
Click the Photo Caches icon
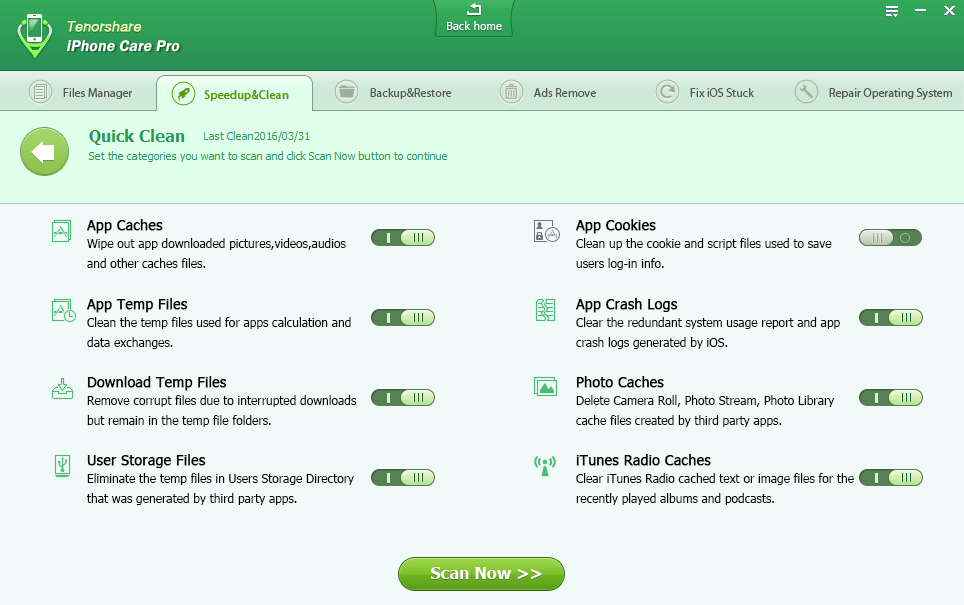click(545, 387)
